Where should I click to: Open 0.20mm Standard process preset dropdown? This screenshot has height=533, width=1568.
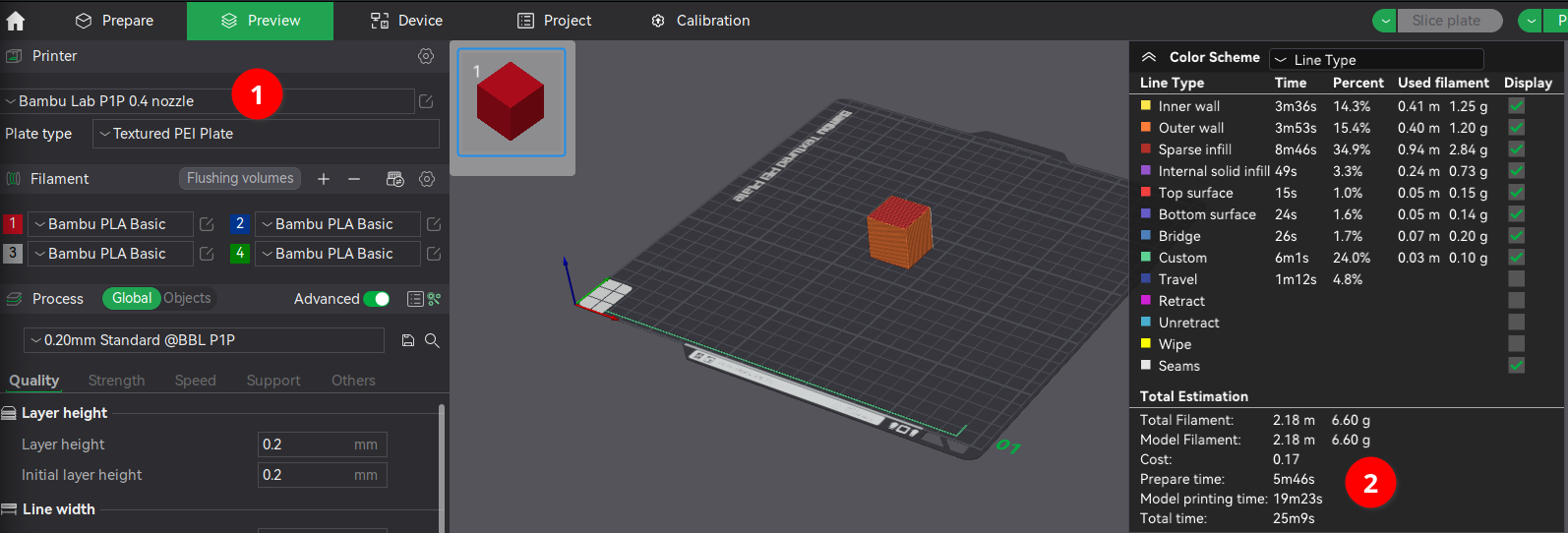click(x=204, y=340)
